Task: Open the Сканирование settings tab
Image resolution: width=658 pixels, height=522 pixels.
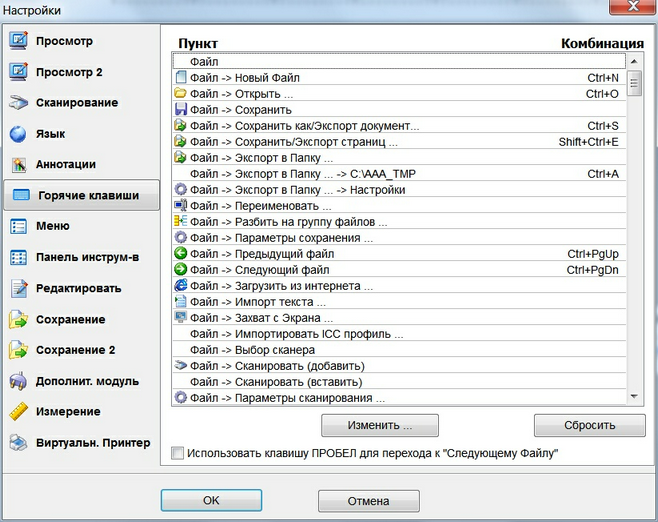Action: pyautogui.click(x=81, y=103)
